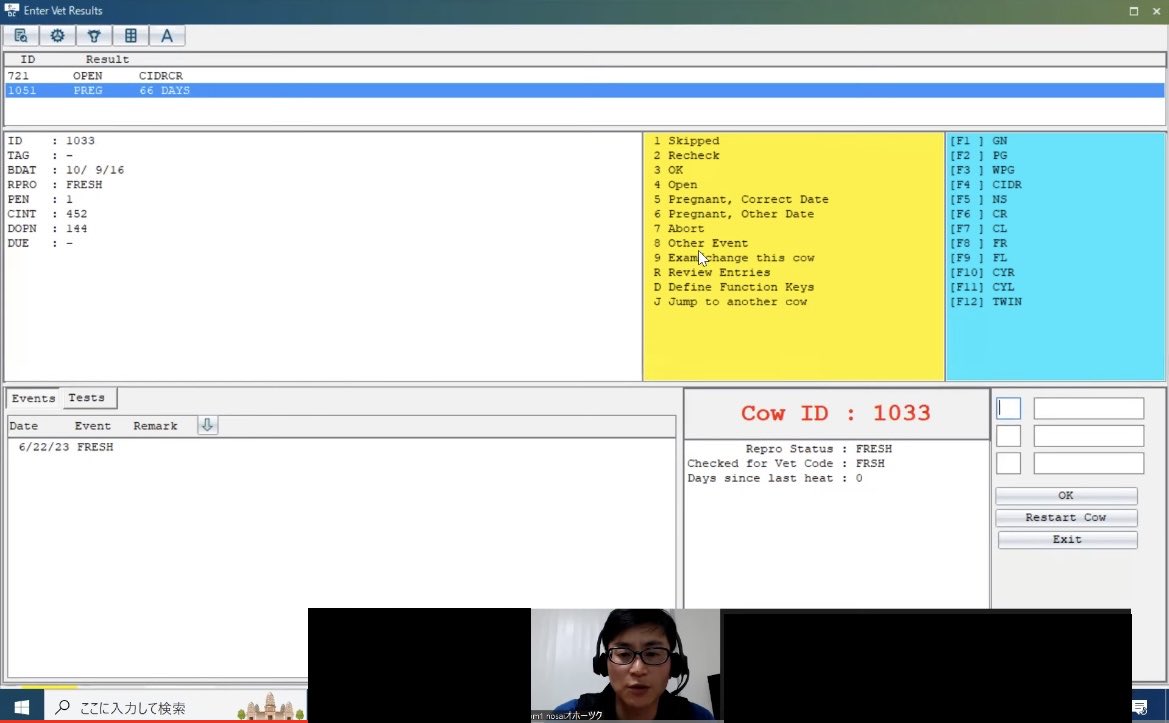Click the third wide remark entry field
This screenshot has width=1169, height=723.
pos(1088,463)
